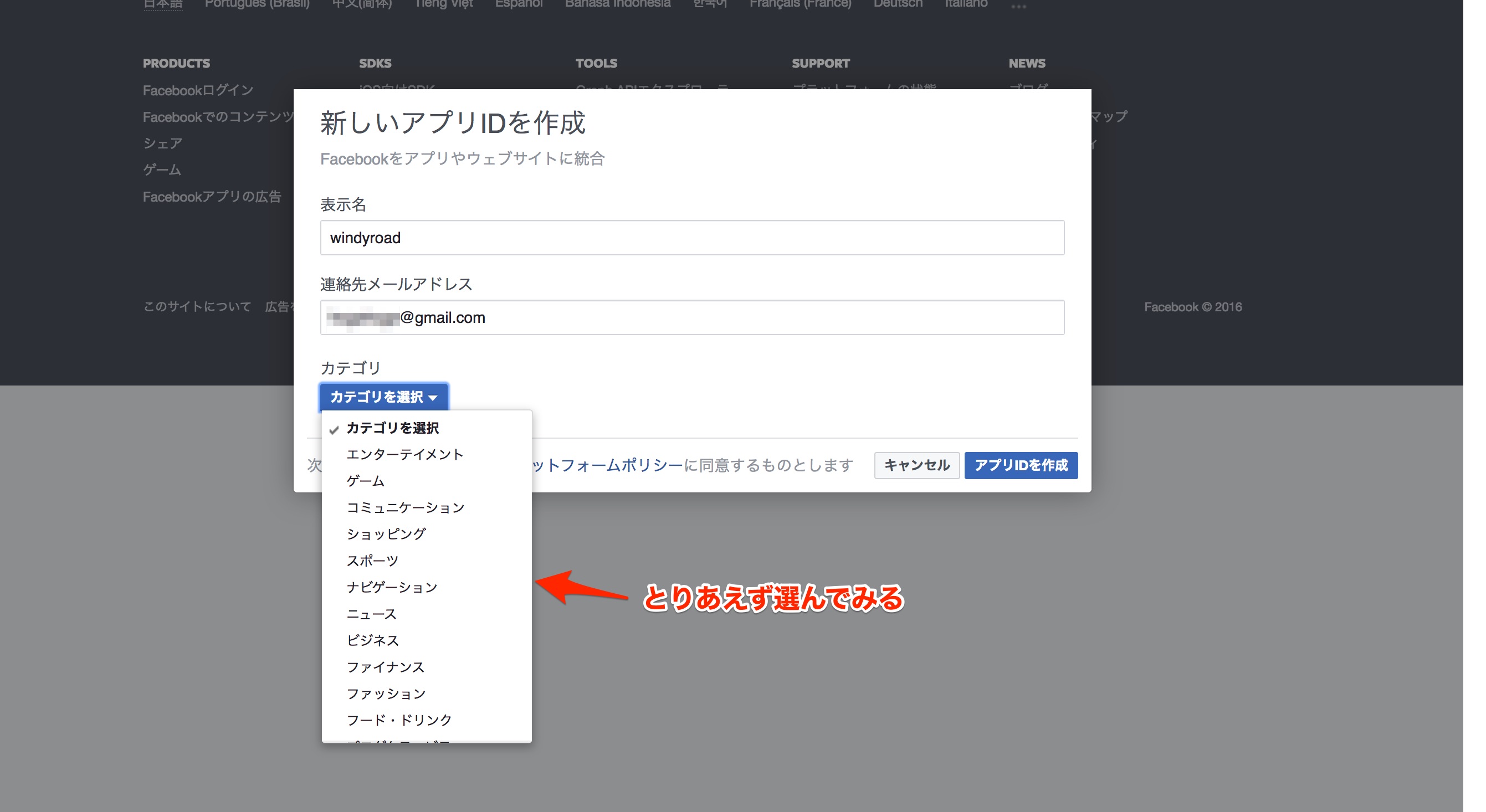Choose ショッピング category
This screenshot has width=1486, height=812.
pyautogui.click(x=427, y=534)
